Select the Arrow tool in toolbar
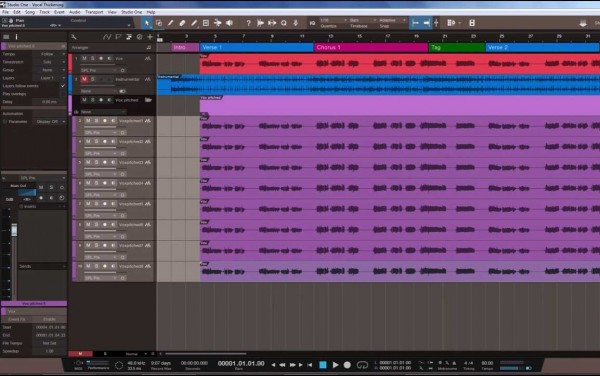 click(x=147, y=23)
